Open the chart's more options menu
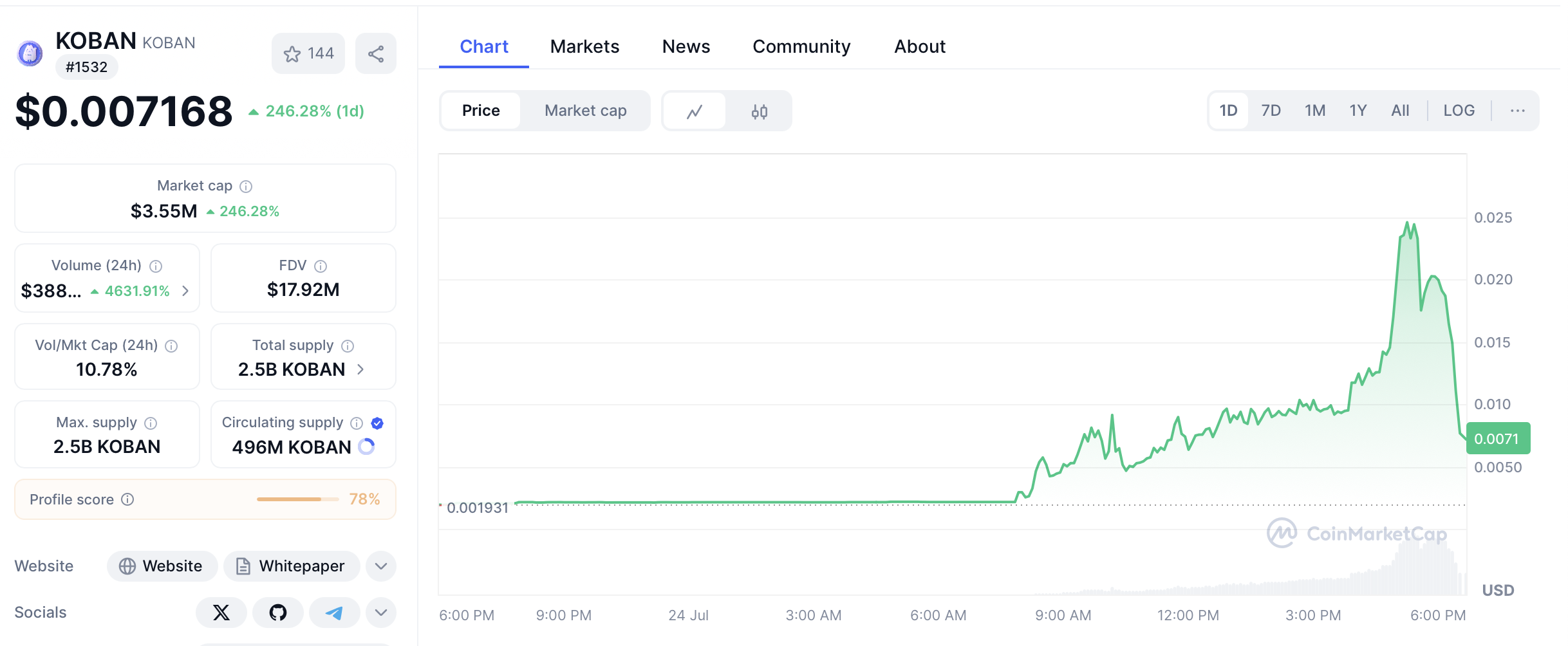 [x=1517, y=111]
